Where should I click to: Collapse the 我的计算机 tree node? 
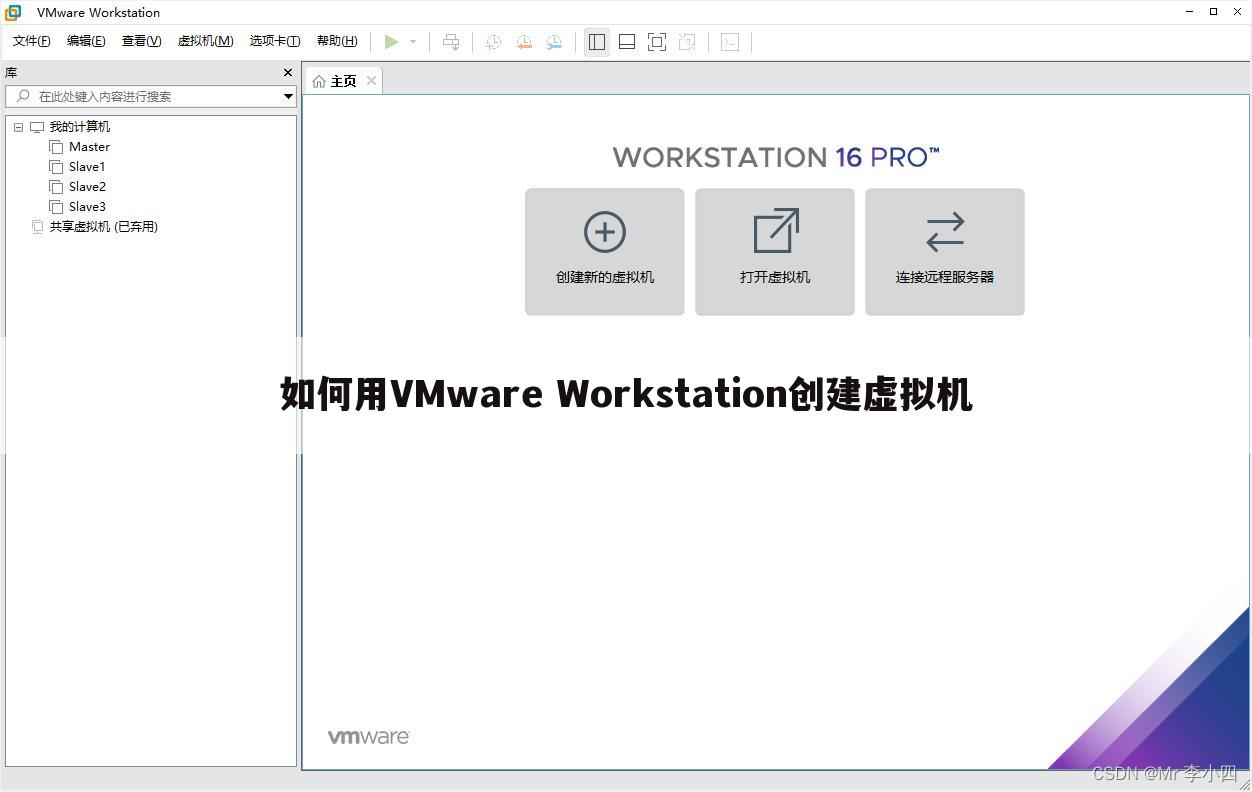point(17,126)
